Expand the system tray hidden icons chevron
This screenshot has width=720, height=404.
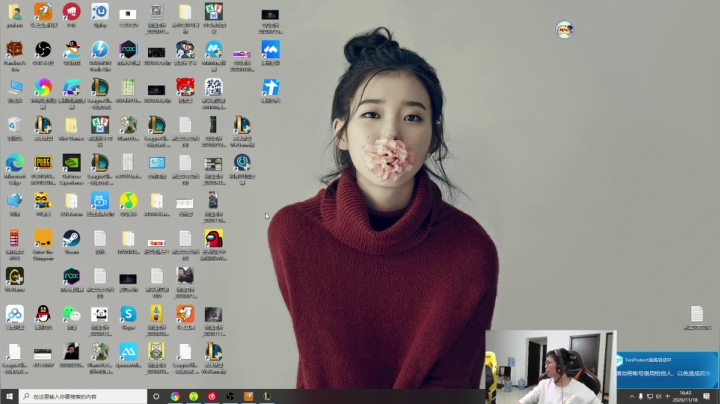[632, 396]
